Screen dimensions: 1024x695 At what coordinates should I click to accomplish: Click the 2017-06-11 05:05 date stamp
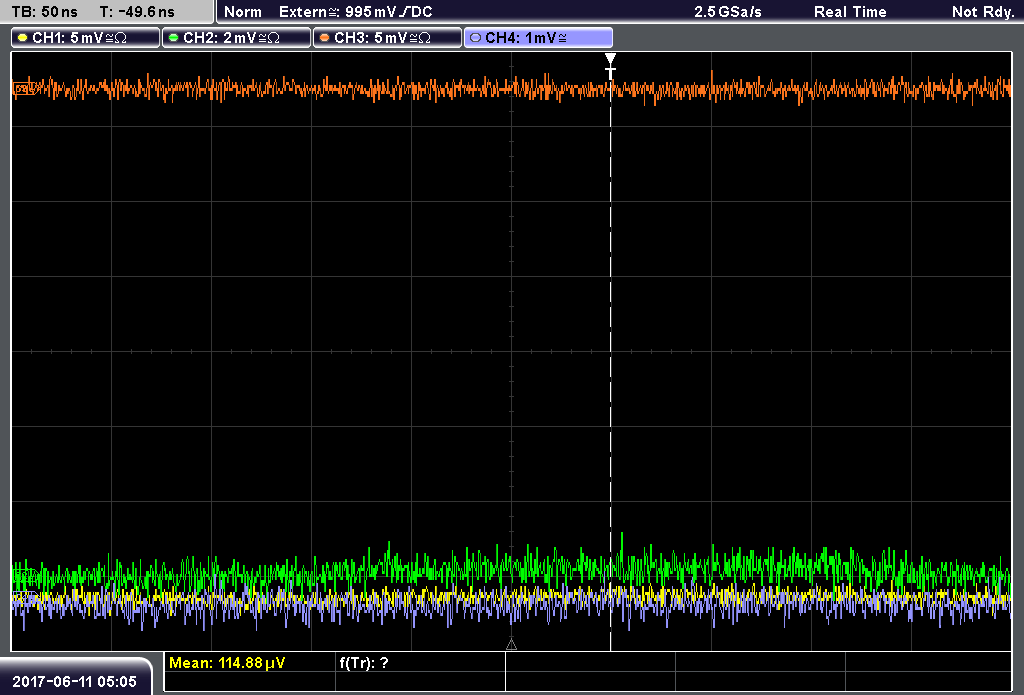(x=74, y=681)
